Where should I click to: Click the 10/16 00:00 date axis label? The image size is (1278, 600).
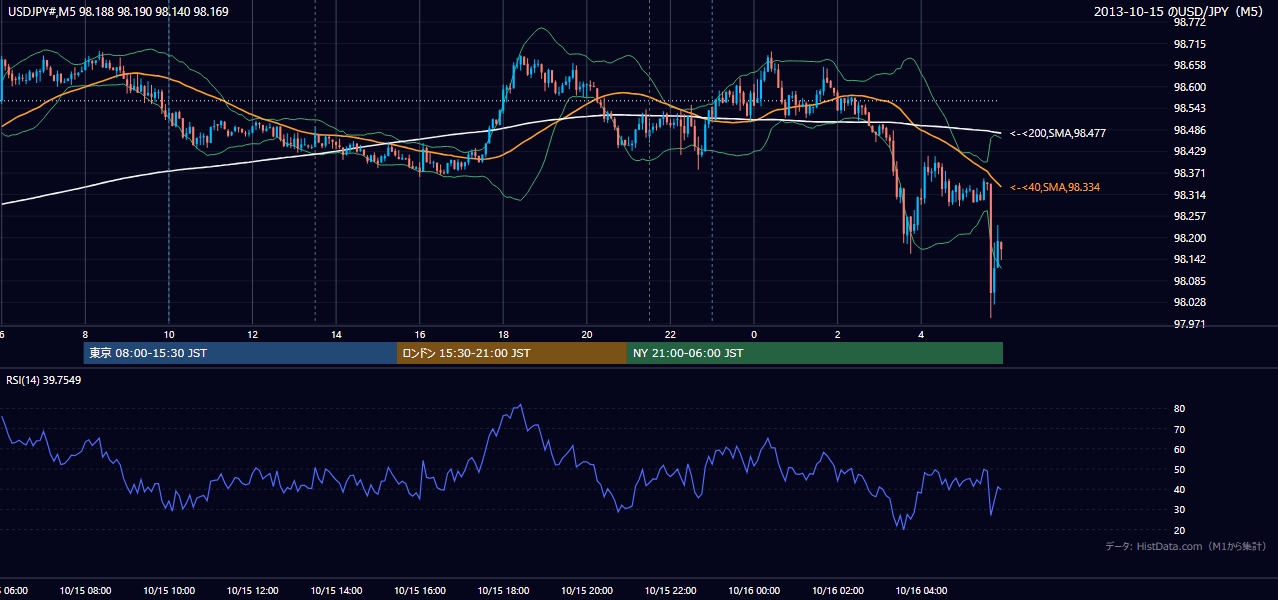coord(753,590)
